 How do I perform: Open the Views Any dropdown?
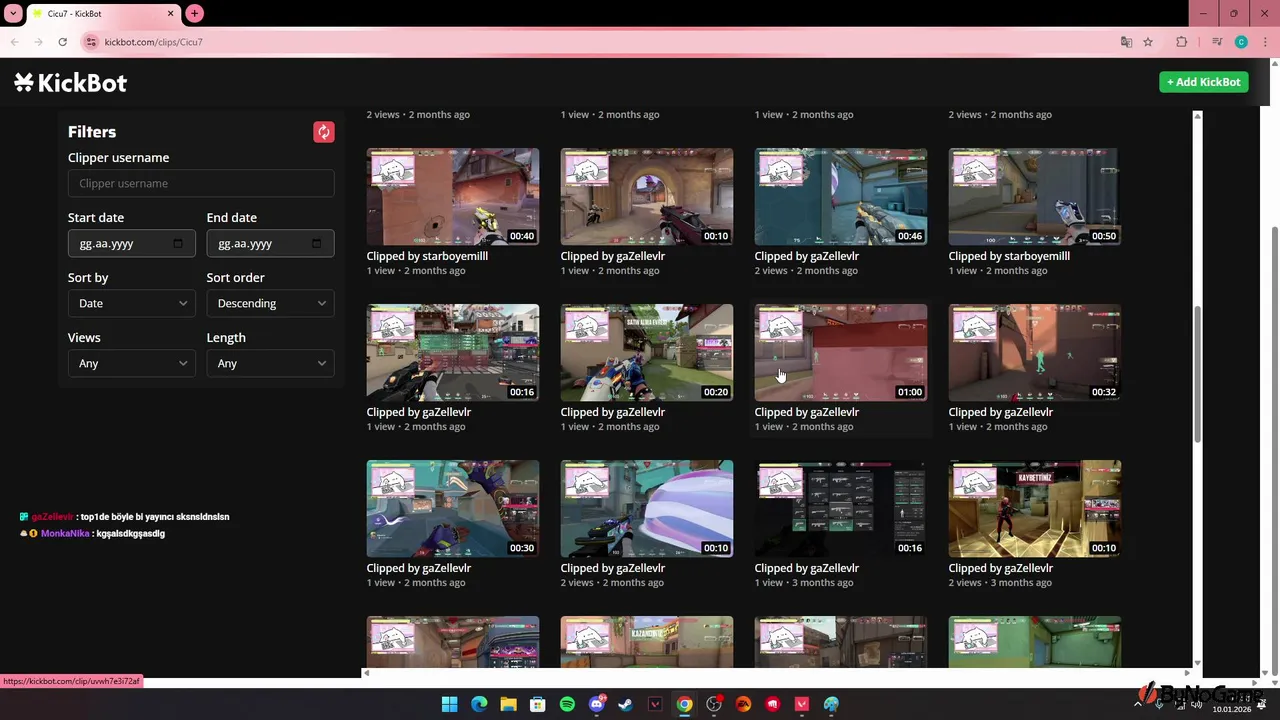pos(132,363)
